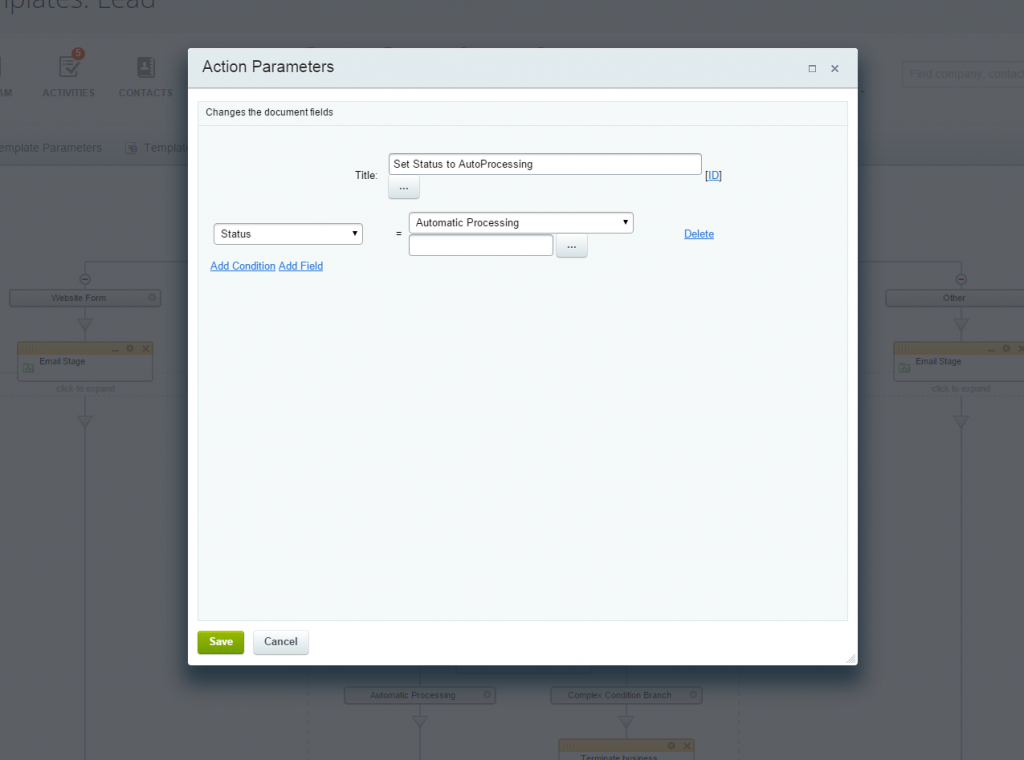Minimize the left Email Stage block
The width and height of the screenshot is (1024, 760).
tap(115, 350)
